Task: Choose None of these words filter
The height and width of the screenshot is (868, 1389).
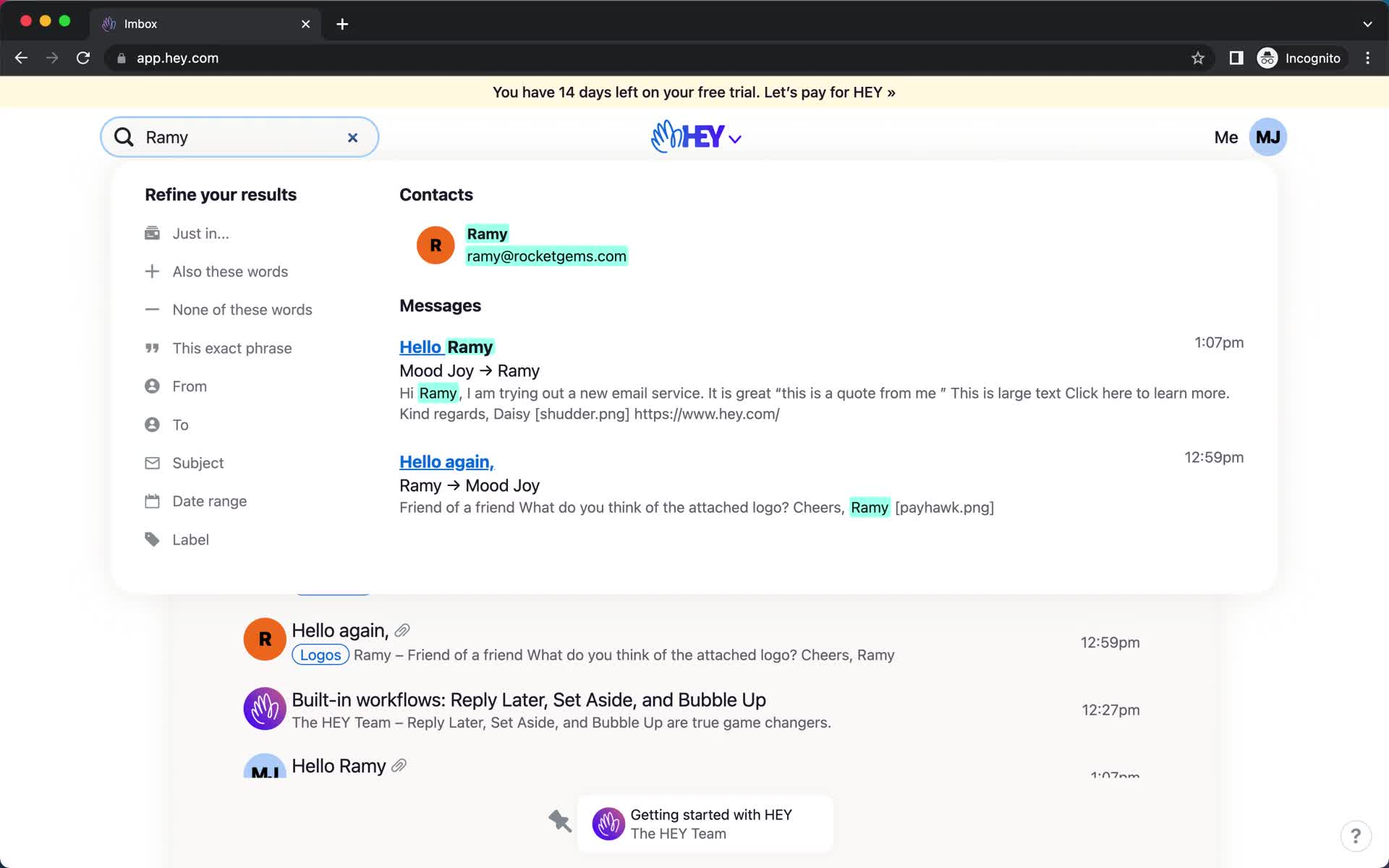Action: [242, 310]
